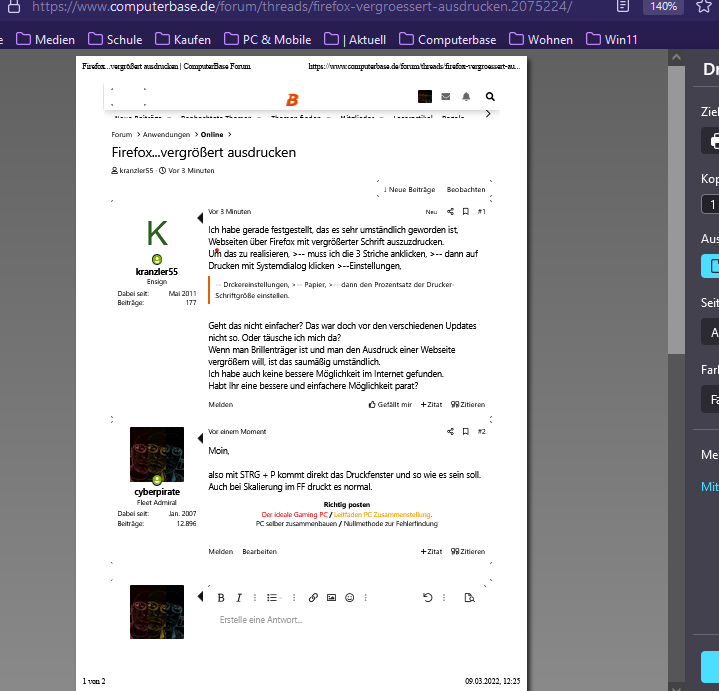Open the messages envelope icon
The image size is (719, 691).
pos(445,96)
